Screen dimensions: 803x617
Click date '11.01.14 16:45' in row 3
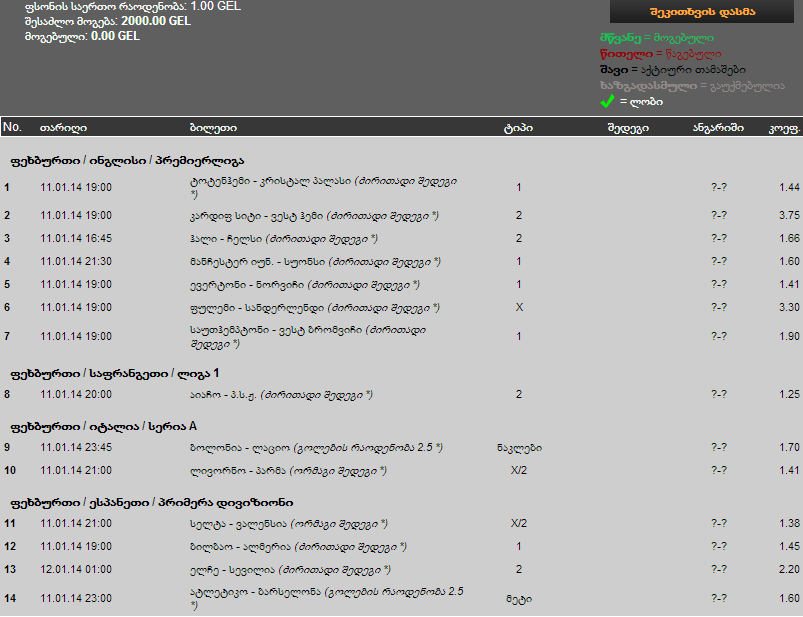click(76, 238)
